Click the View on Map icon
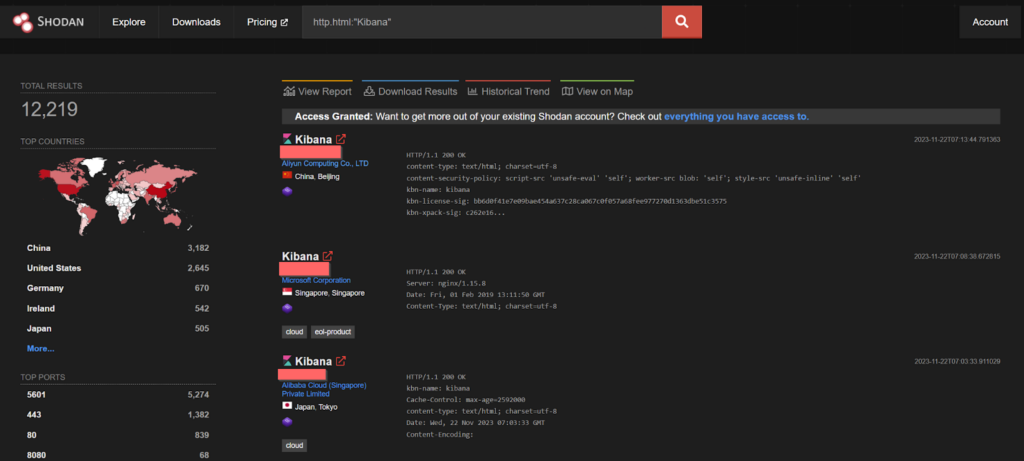Screen dimensions: 1024x461 coord(567,91)
